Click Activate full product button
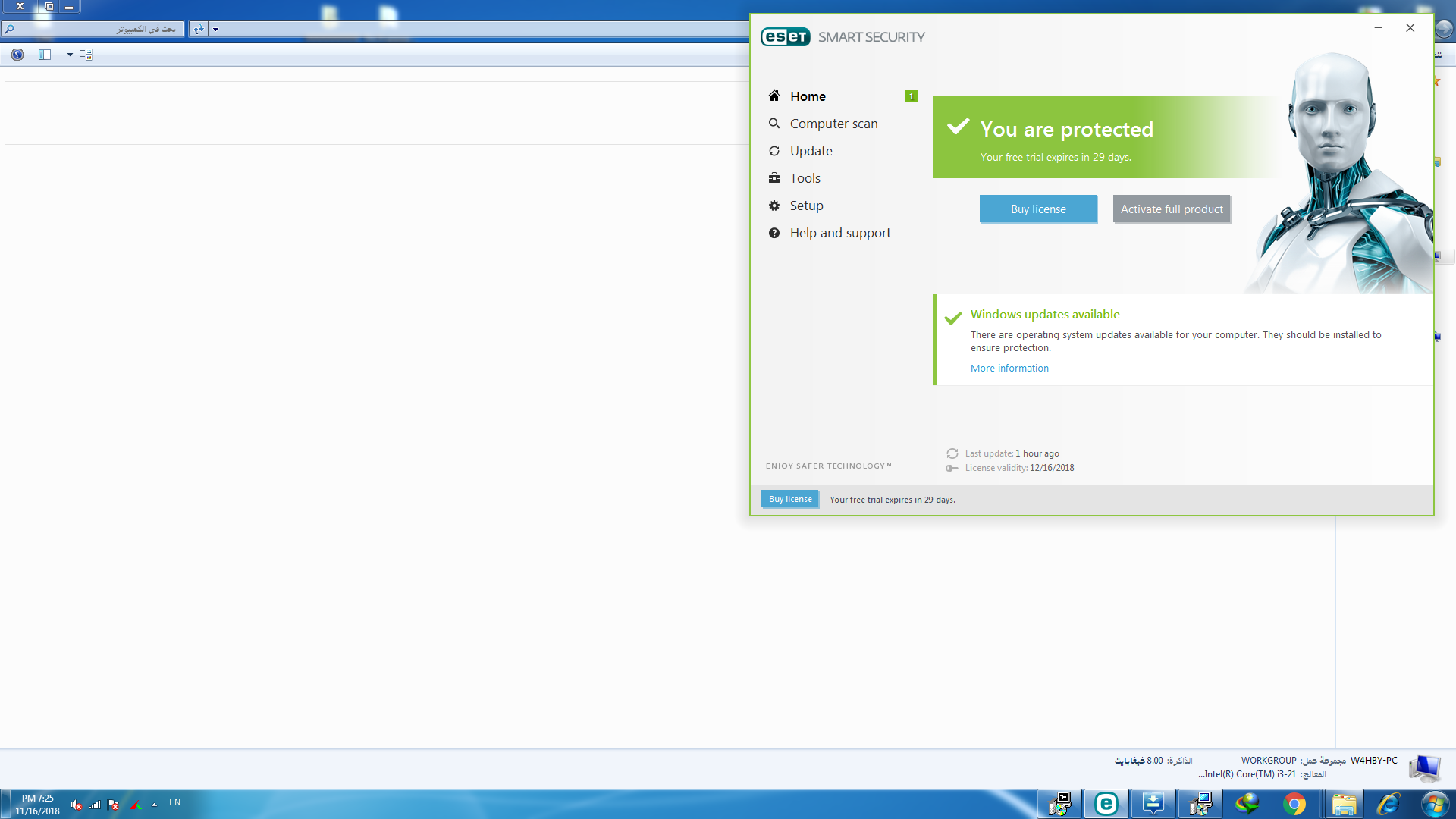This screenshot has height=819, width=1456. point(1172,209)
